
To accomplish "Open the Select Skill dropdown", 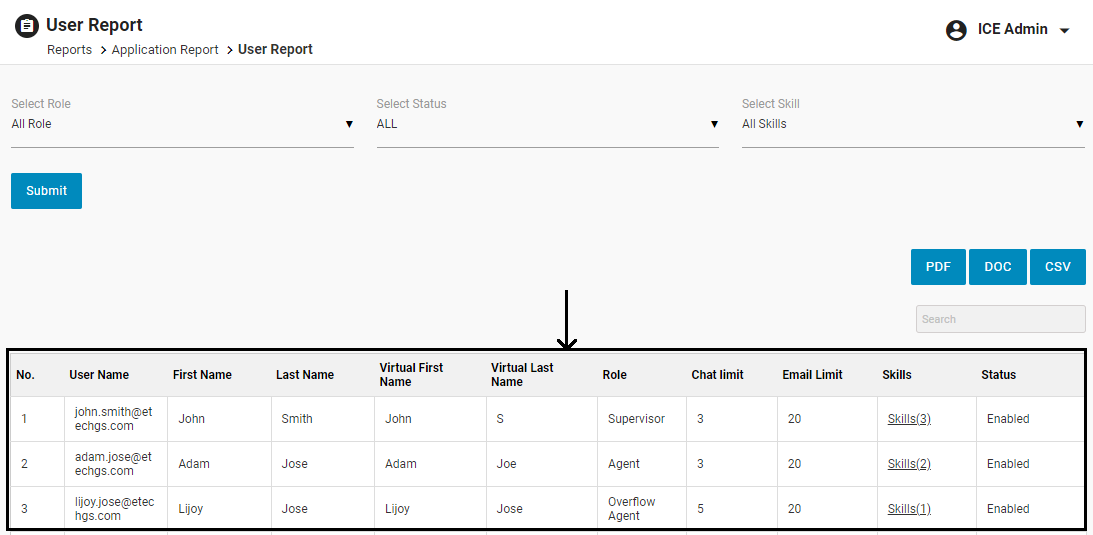I will (x=912, y=124).
